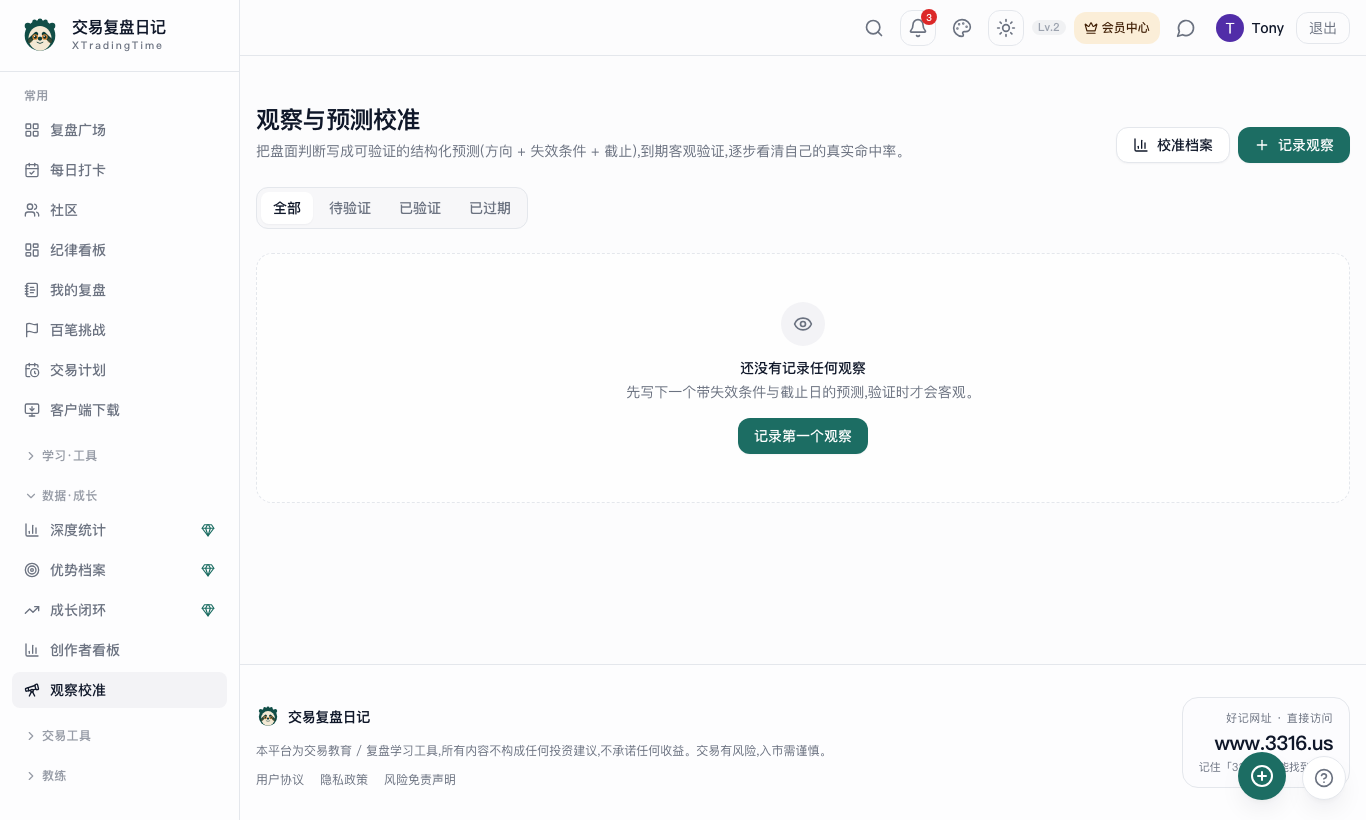Screen dimensions: 1366x820
Task: Click the 观察校准 telescope icon
Action: (x=32, y=690)
